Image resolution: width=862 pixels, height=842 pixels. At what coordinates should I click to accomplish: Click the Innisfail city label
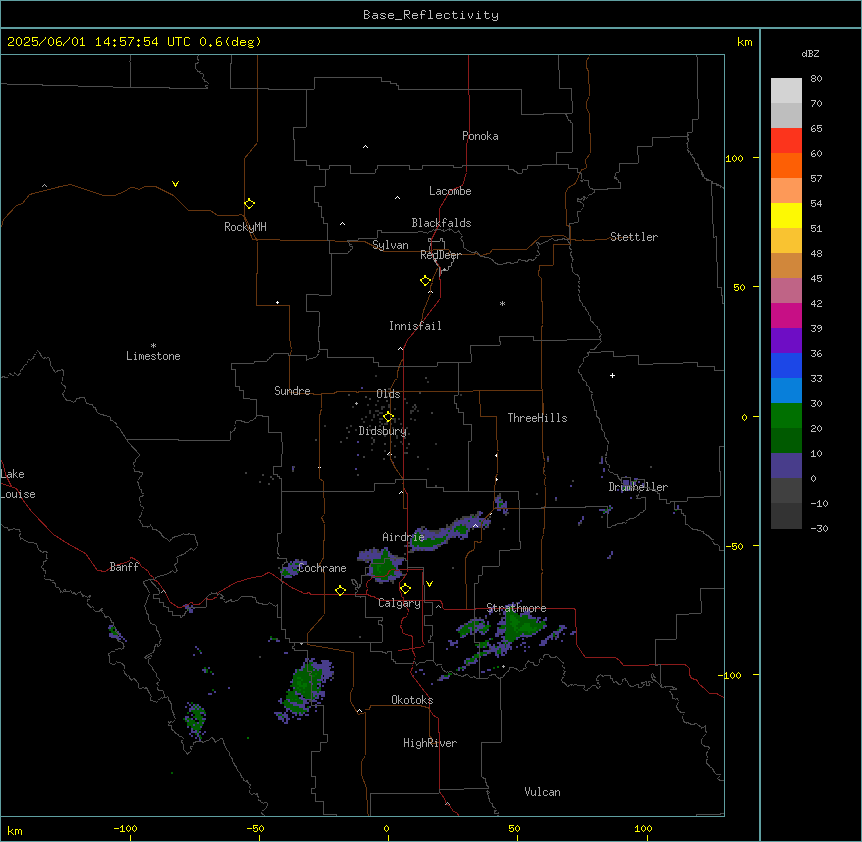click(415, 326)
